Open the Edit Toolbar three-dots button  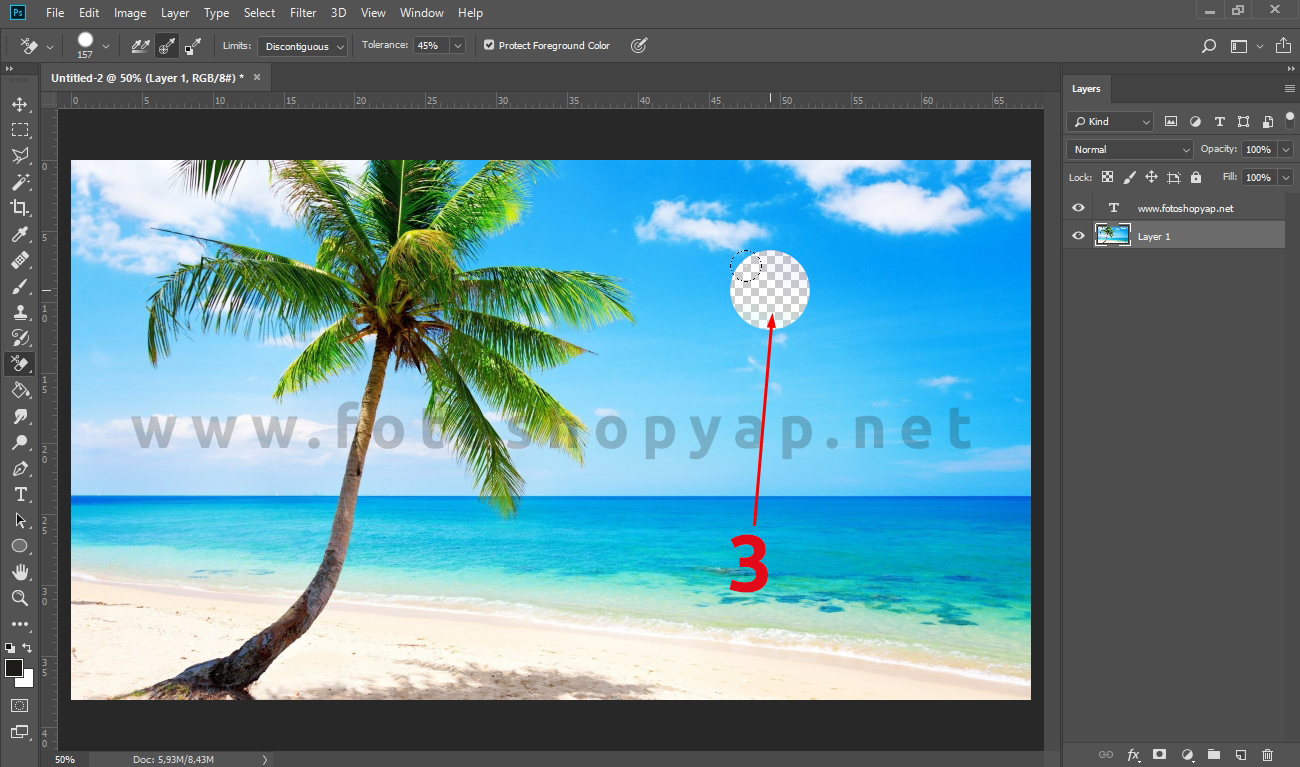tap(19, 624)
